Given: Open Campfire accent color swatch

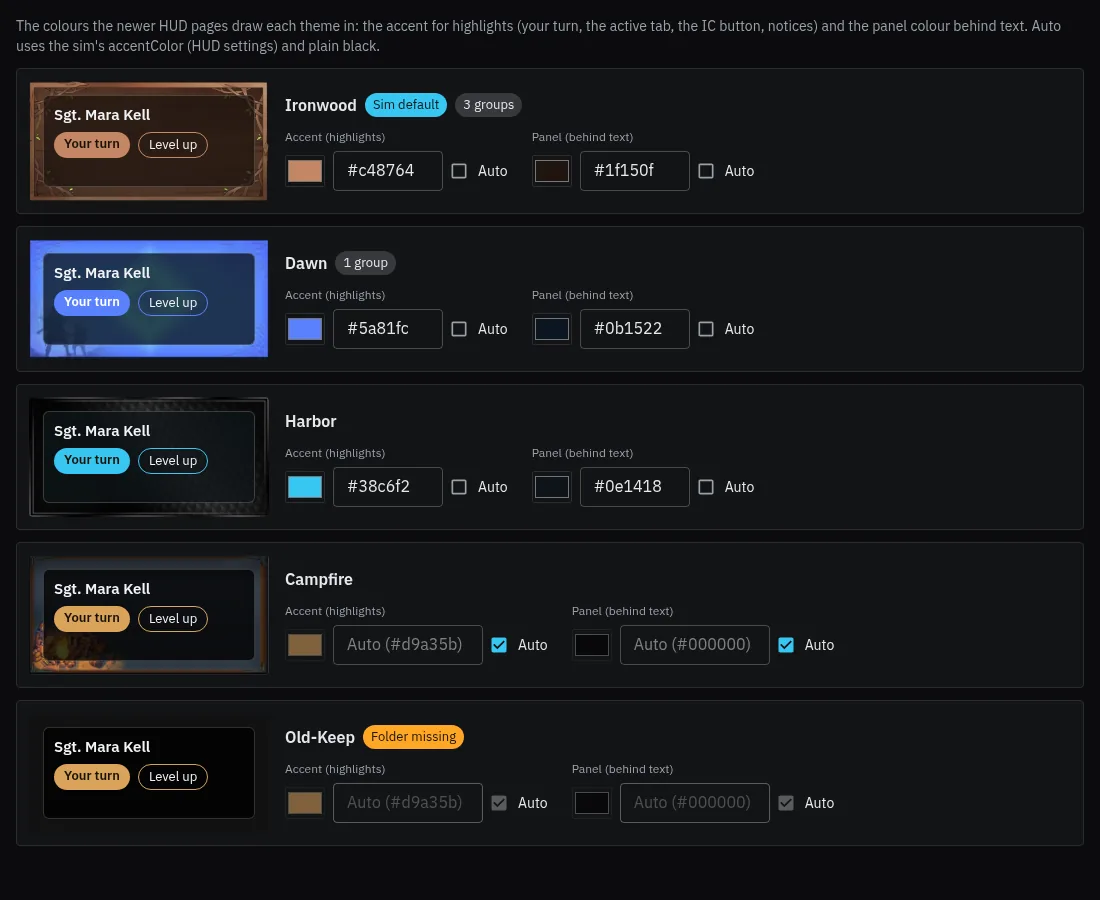Looking at the screenshot, I should [304, 644].
